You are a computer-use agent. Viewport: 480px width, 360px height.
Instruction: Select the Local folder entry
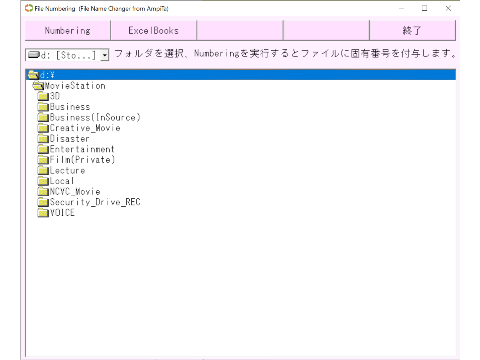click(56, 181)
